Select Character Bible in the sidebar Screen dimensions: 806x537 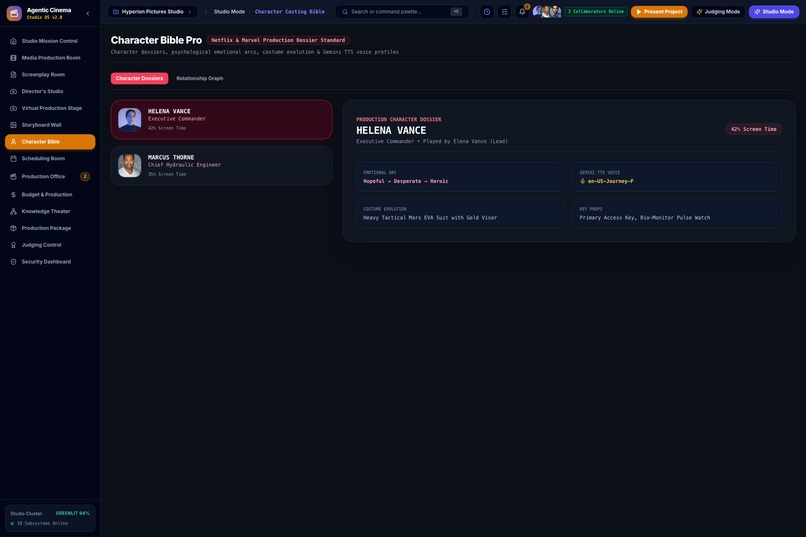[x=50, y=142]
